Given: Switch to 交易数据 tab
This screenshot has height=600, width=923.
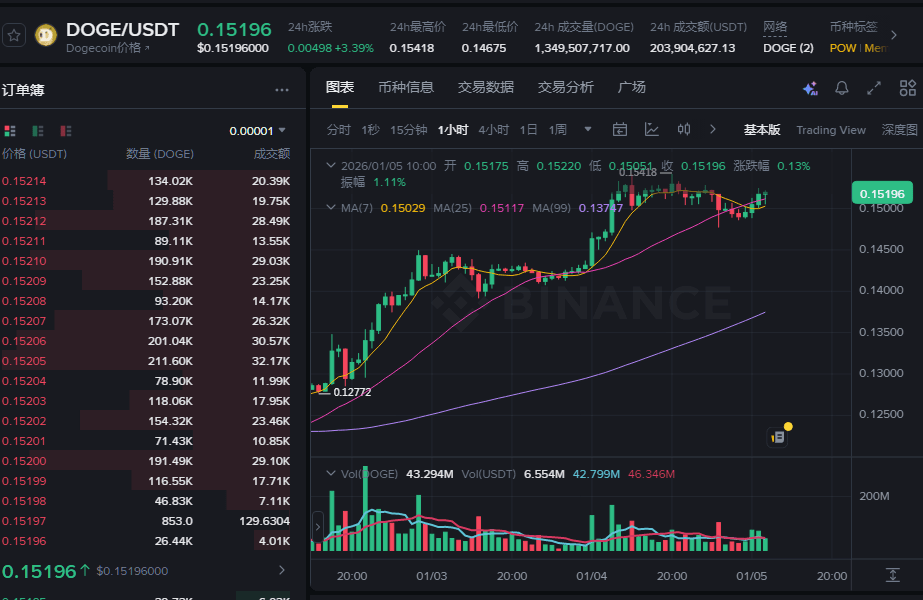Looking at the screenshot, I should [486, 88].
